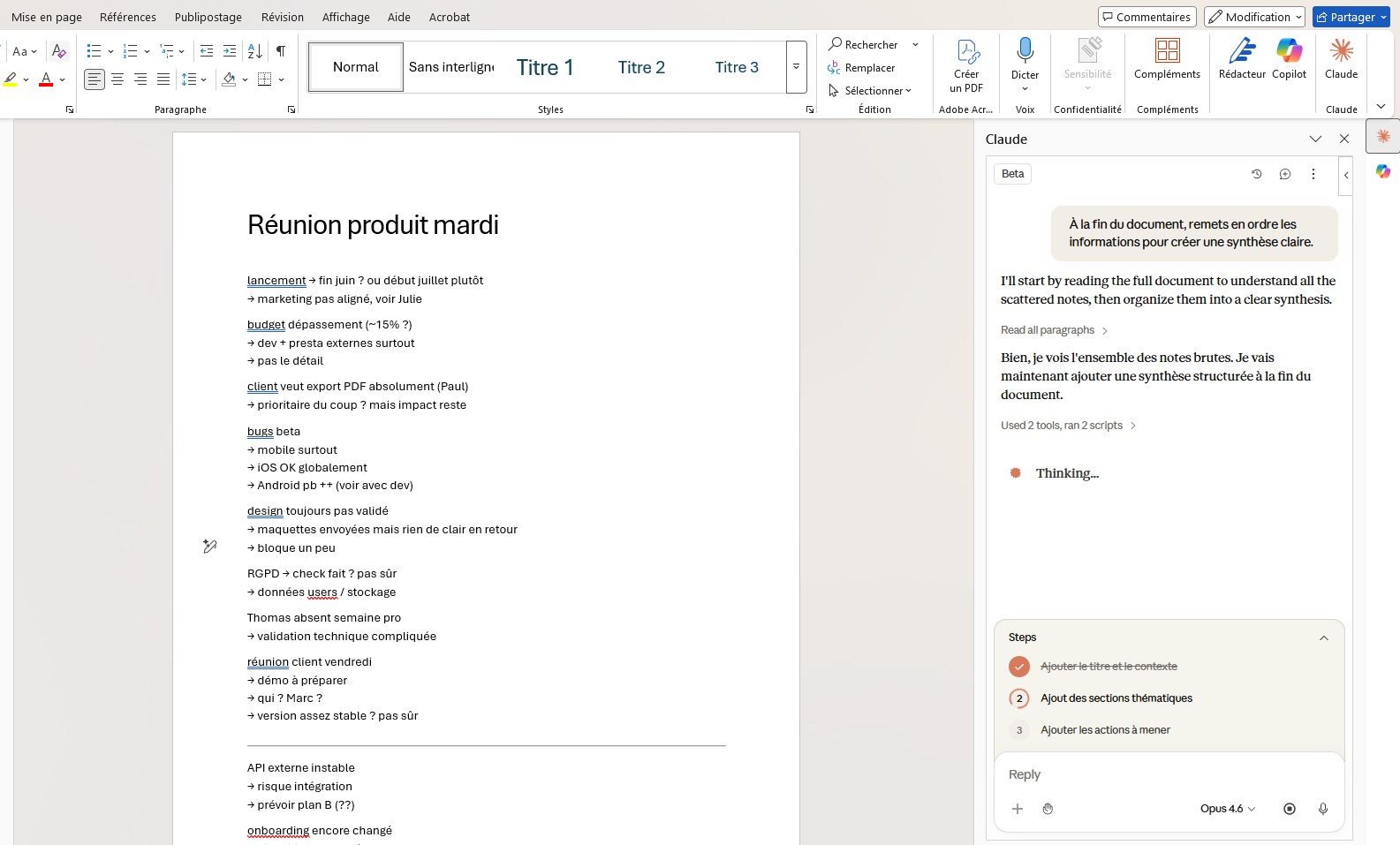1400x845 pixels.
Task: Open the Opus 4.6 model dropdown
Action: 1227,809
